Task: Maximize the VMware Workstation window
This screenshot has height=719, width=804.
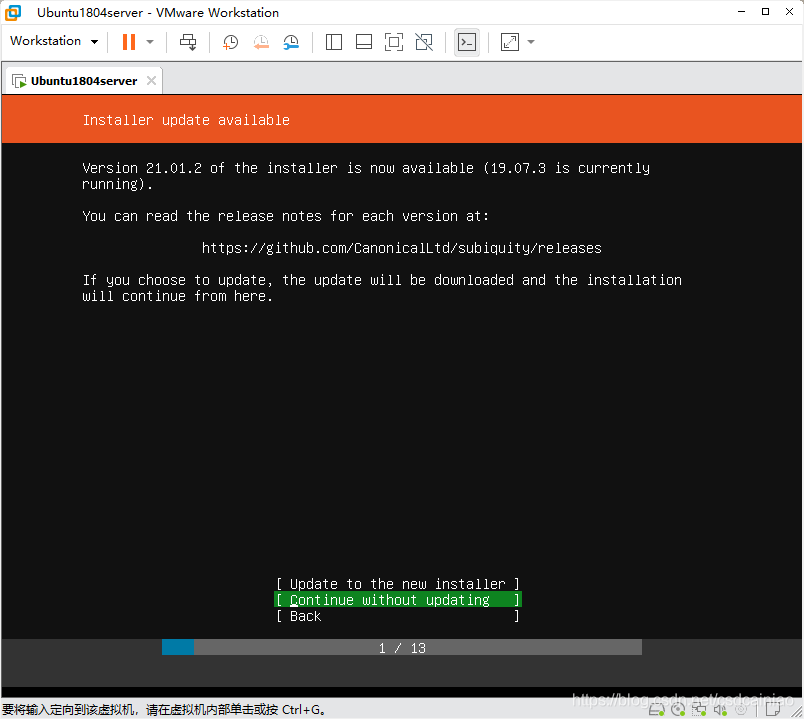Action: 766,12
